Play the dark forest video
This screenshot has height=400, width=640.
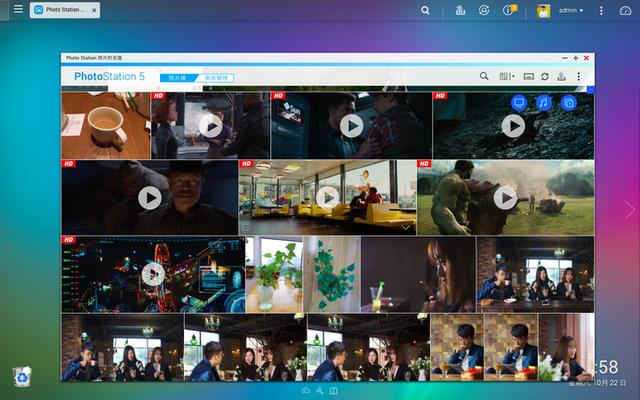coord(513,126)
